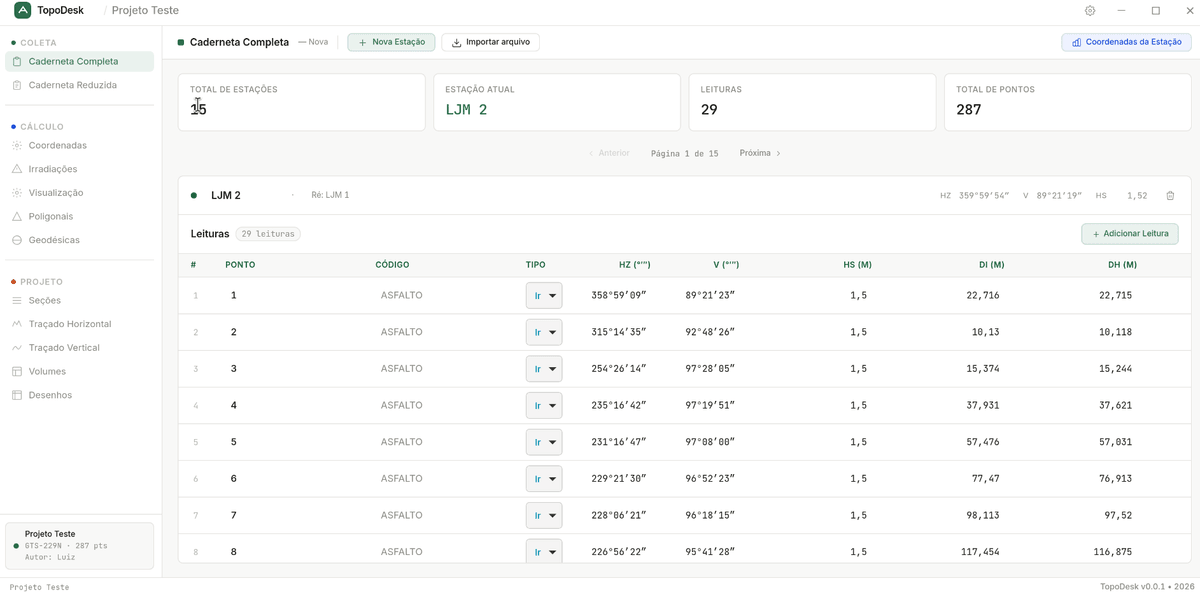Open Poligonais in sidebar
The width and height of the screenshot is (1200, 593).
(80, 216)
